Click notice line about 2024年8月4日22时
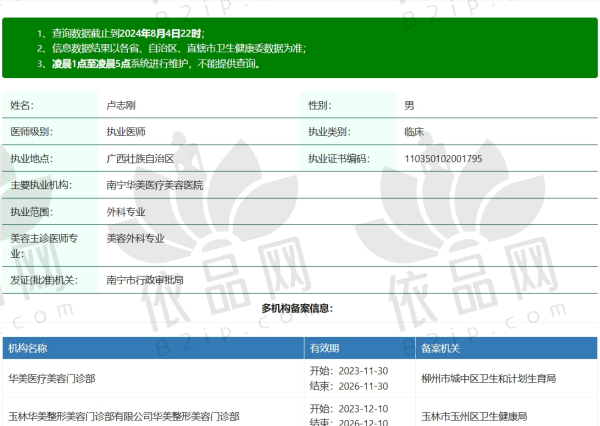The height and width of the screenshot is (426, 600). pos(128,34)
